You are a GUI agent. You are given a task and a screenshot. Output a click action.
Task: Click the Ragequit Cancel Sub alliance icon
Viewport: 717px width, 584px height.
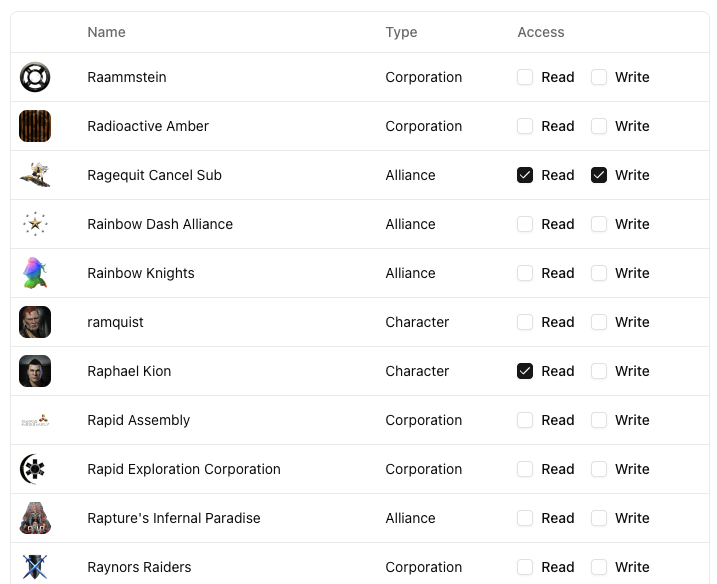coord(35,175)
